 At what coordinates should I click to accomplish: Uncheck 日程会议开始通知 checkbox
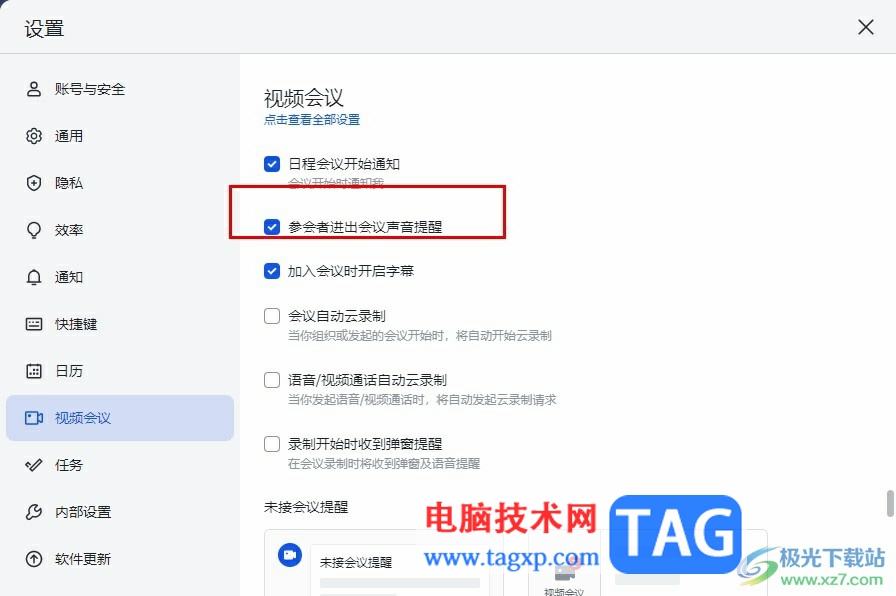pos(272,164)
